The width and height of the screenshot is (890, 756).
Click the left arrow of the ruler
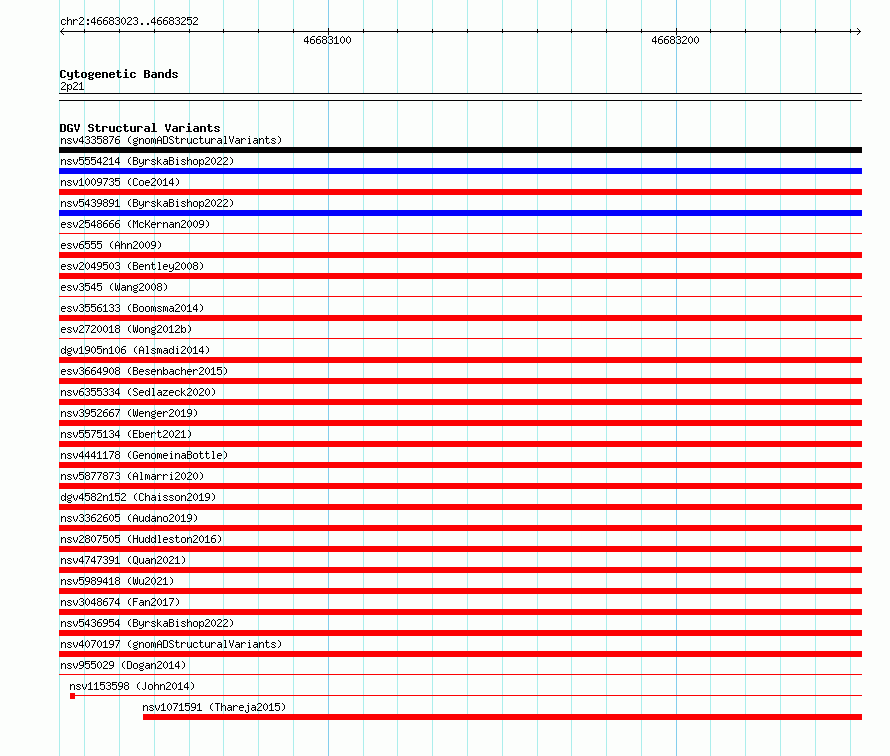point(62,32)
